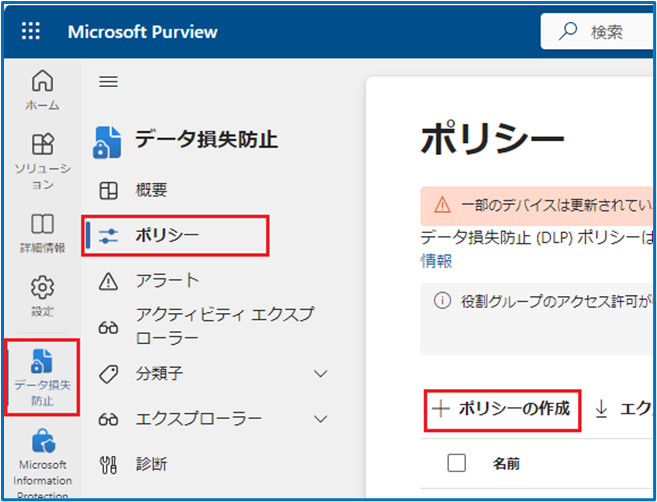657x502 pixels.
Task: Click ポリシーの作成 button
Action: (502, 409)
